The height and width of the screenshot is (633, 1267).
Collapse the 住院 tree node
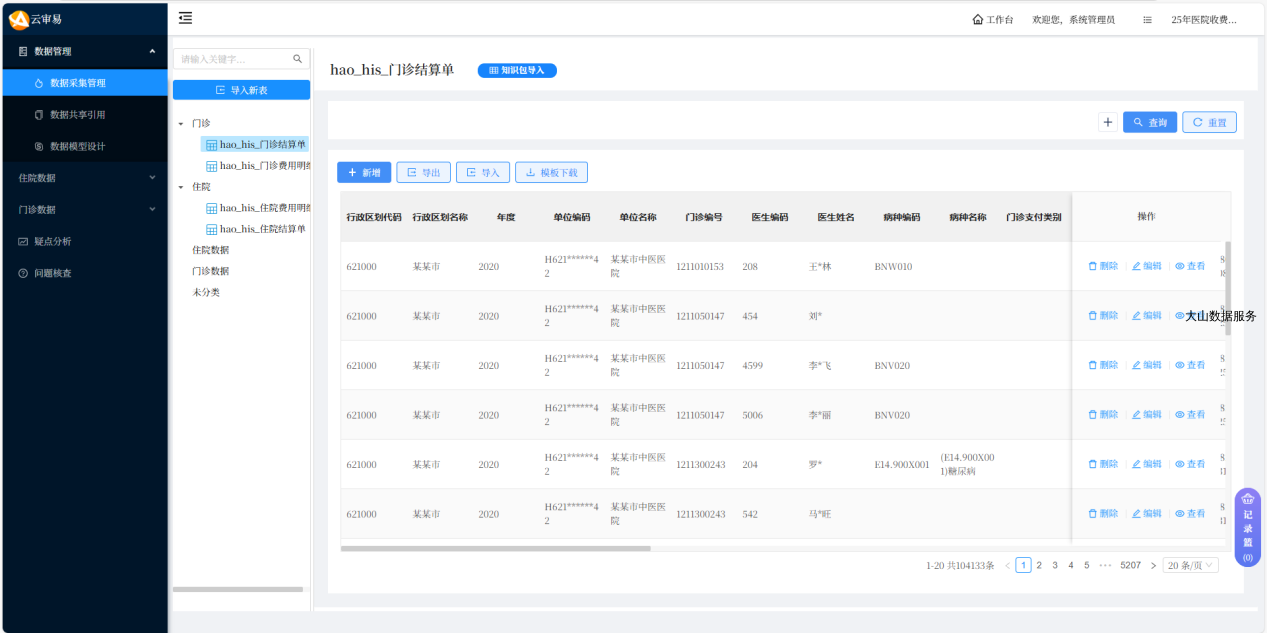pyautogui.click(x=181, y=187)
